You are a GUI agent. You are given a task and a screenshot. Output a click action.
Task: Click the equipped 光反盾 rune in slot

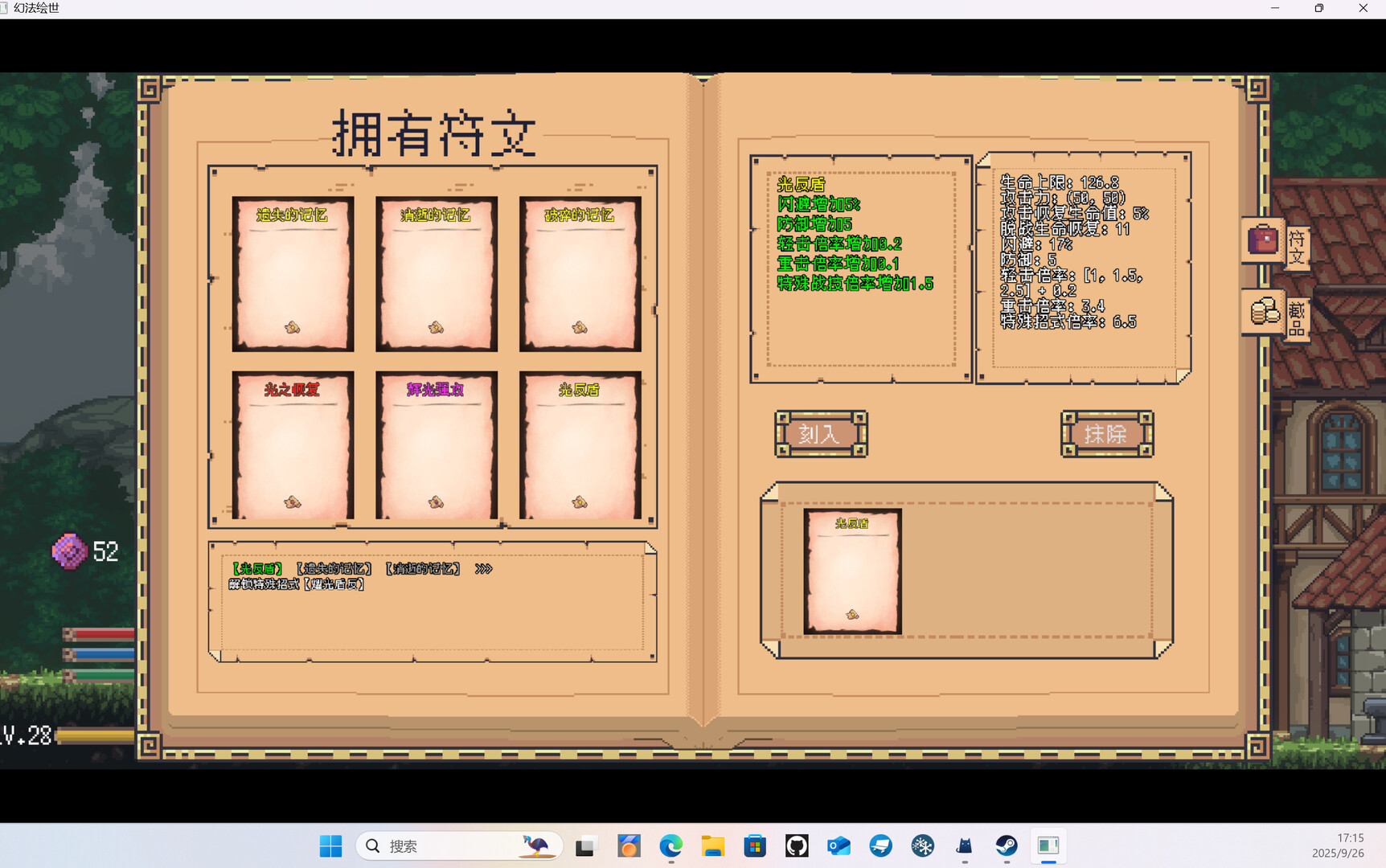pos(852,571)
